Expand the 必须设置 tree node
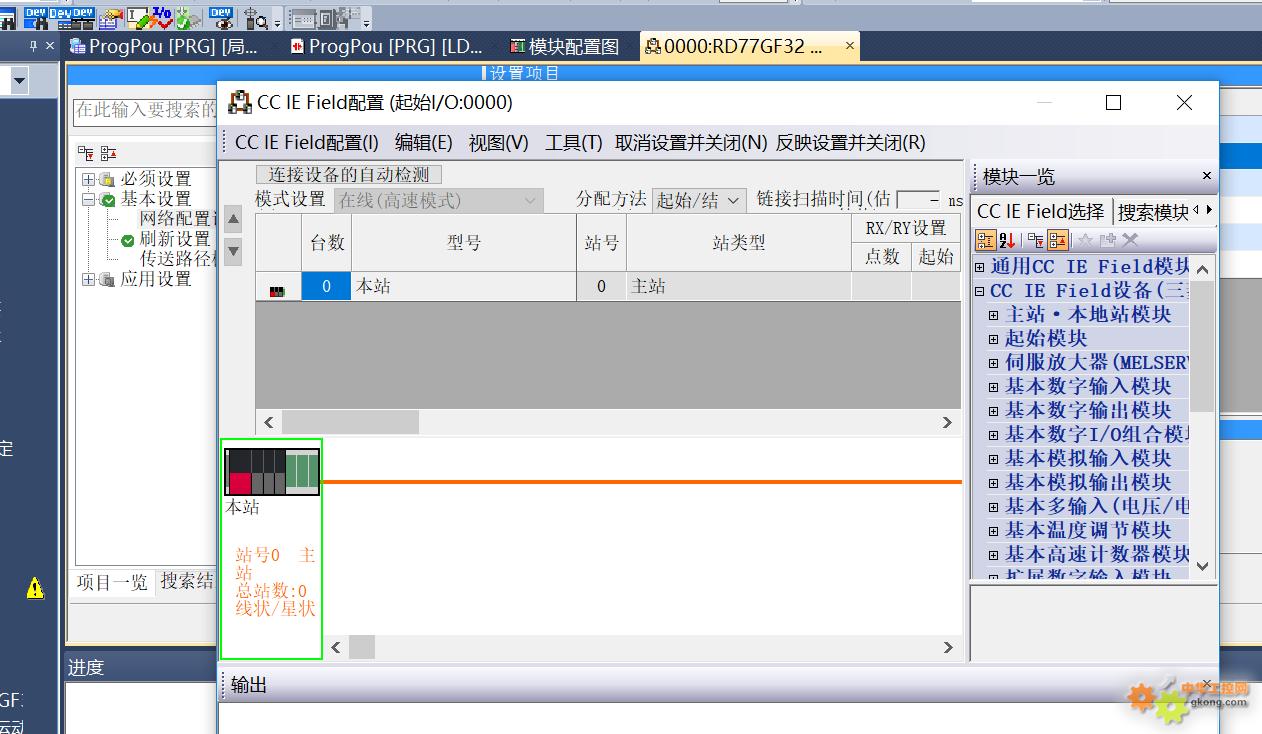The image size is (1262, 734). tap(88, 179)
